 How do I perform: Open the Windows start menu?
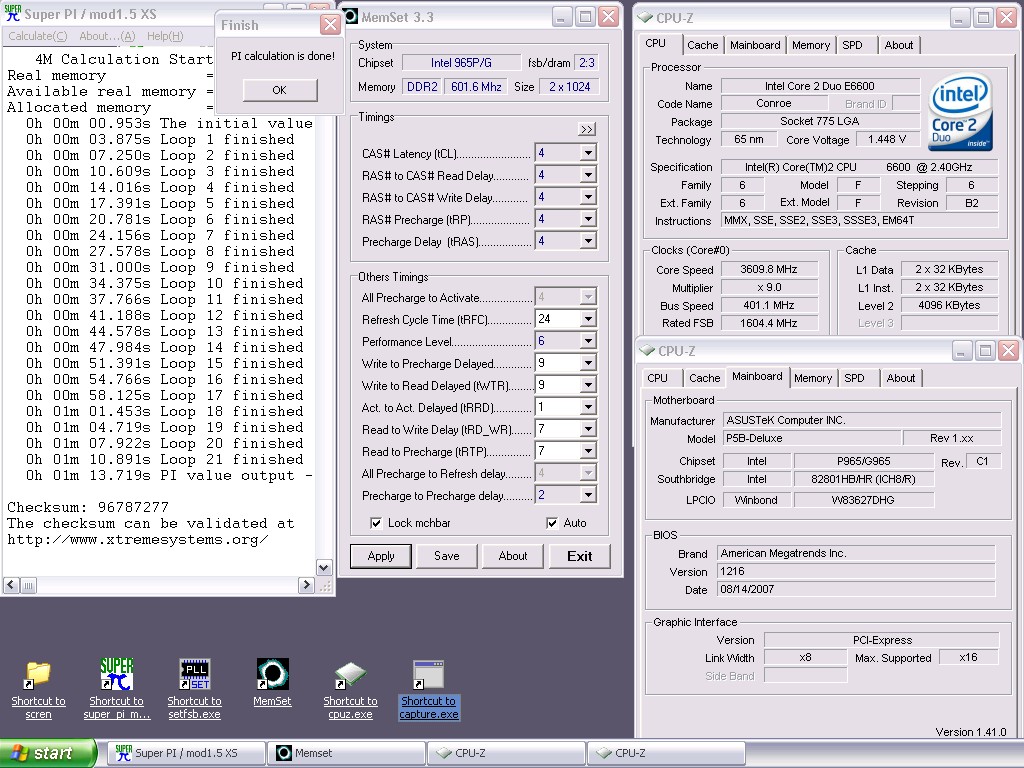point(47,753)
